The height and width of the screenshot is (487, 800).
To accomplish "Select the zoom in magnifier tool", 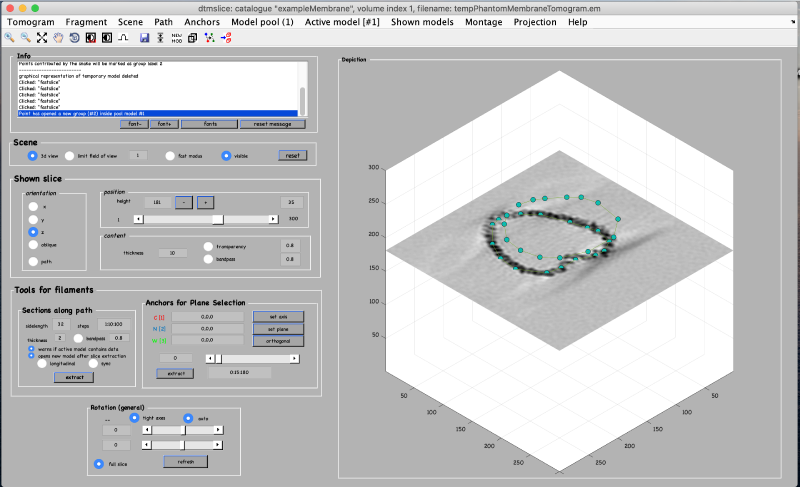I will (9, 37).
